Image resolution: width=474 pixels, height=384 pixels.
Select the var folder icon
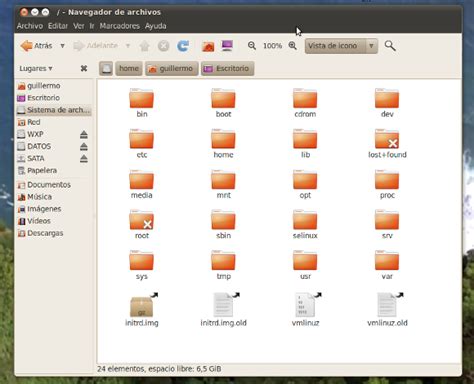[387, 261]
